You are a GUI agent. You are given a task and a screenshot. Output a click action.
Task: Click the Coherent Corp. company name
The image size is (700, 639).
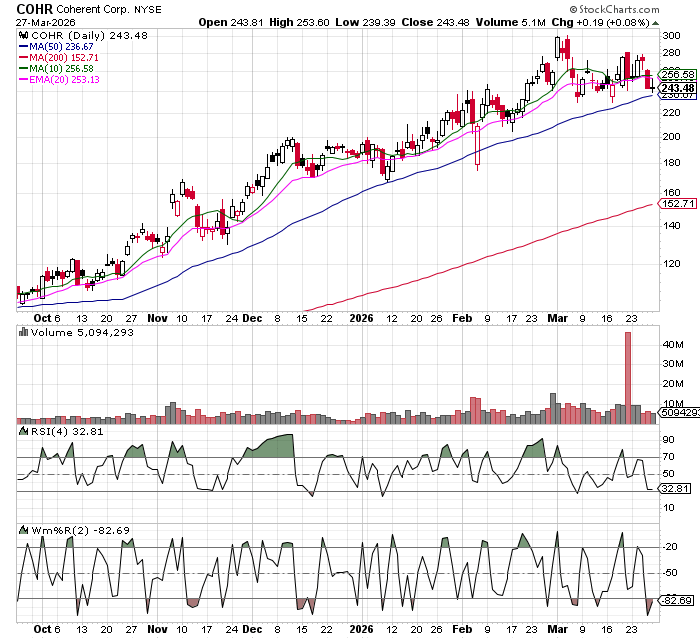[94, 9]
